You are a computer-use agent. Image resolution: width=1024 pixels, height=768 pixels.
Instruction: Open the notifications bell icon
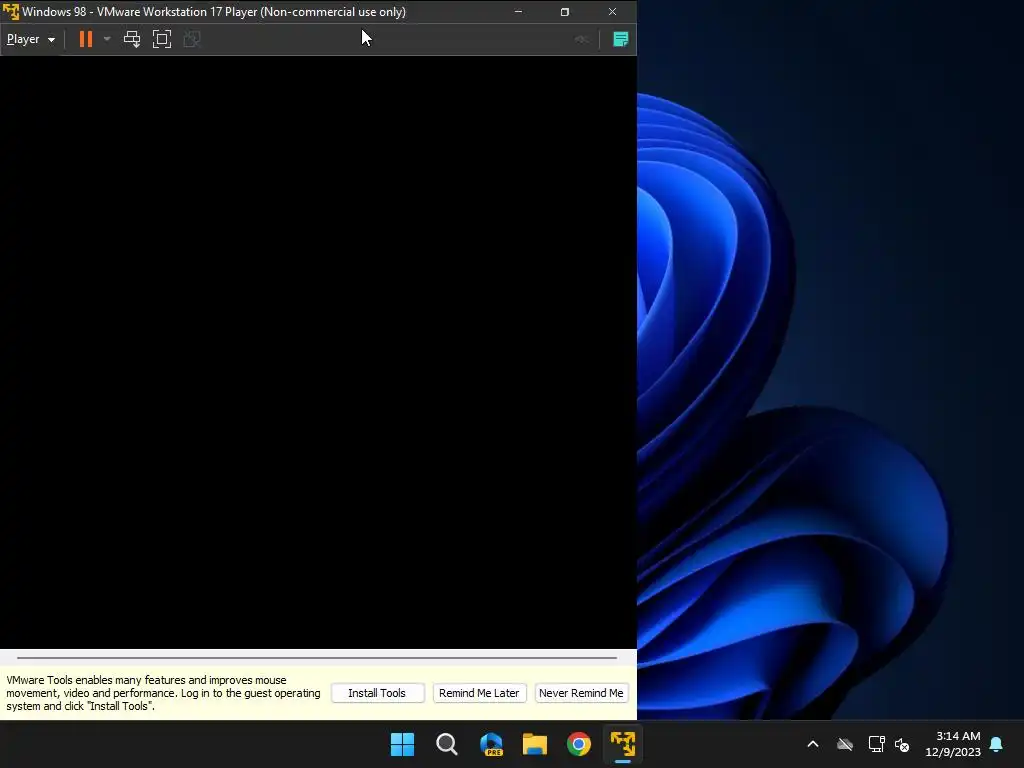click(997, 744)
